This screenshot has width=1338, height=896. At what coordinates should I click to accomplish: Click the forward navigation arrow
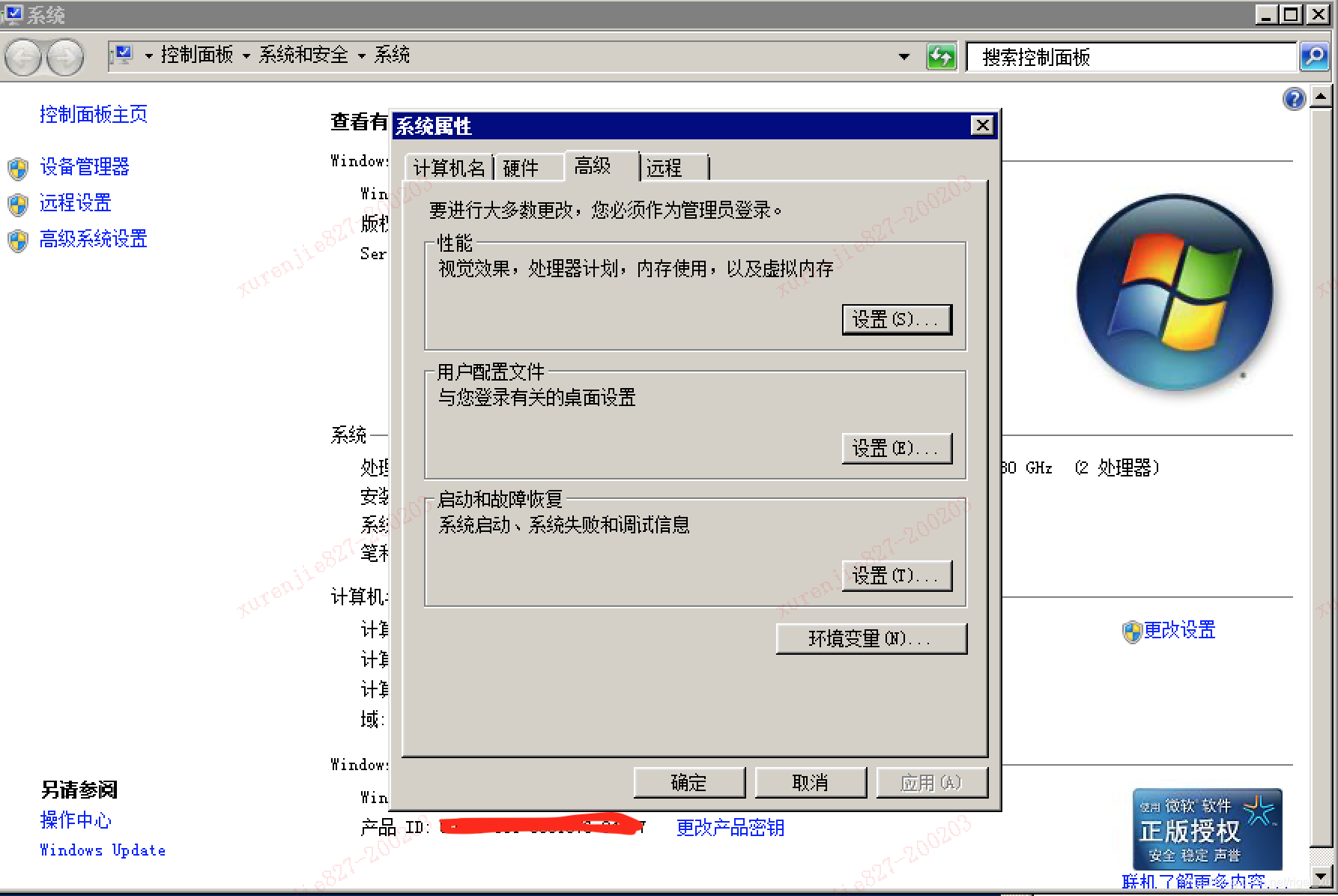click(x=64, y=56)
